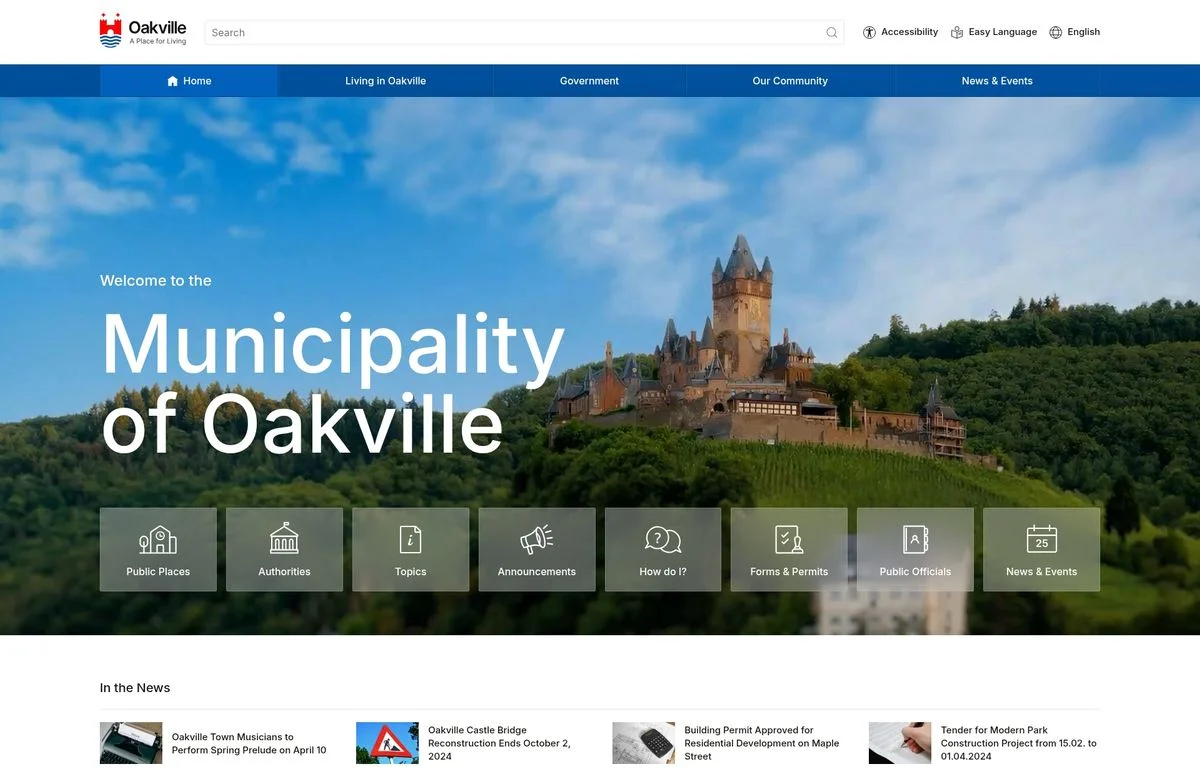1200x769 pixels.
Task: Open the typewriter thumbnail for Town Musicians article
Action: [x=131, y=743]
